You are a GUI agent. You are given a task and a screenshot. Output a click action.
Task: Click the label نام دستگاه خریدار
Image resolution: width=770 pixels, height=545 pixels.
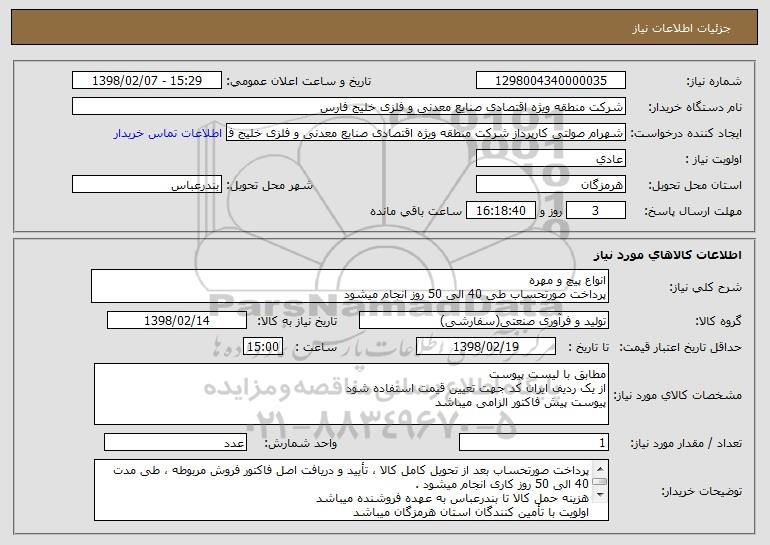695,108
